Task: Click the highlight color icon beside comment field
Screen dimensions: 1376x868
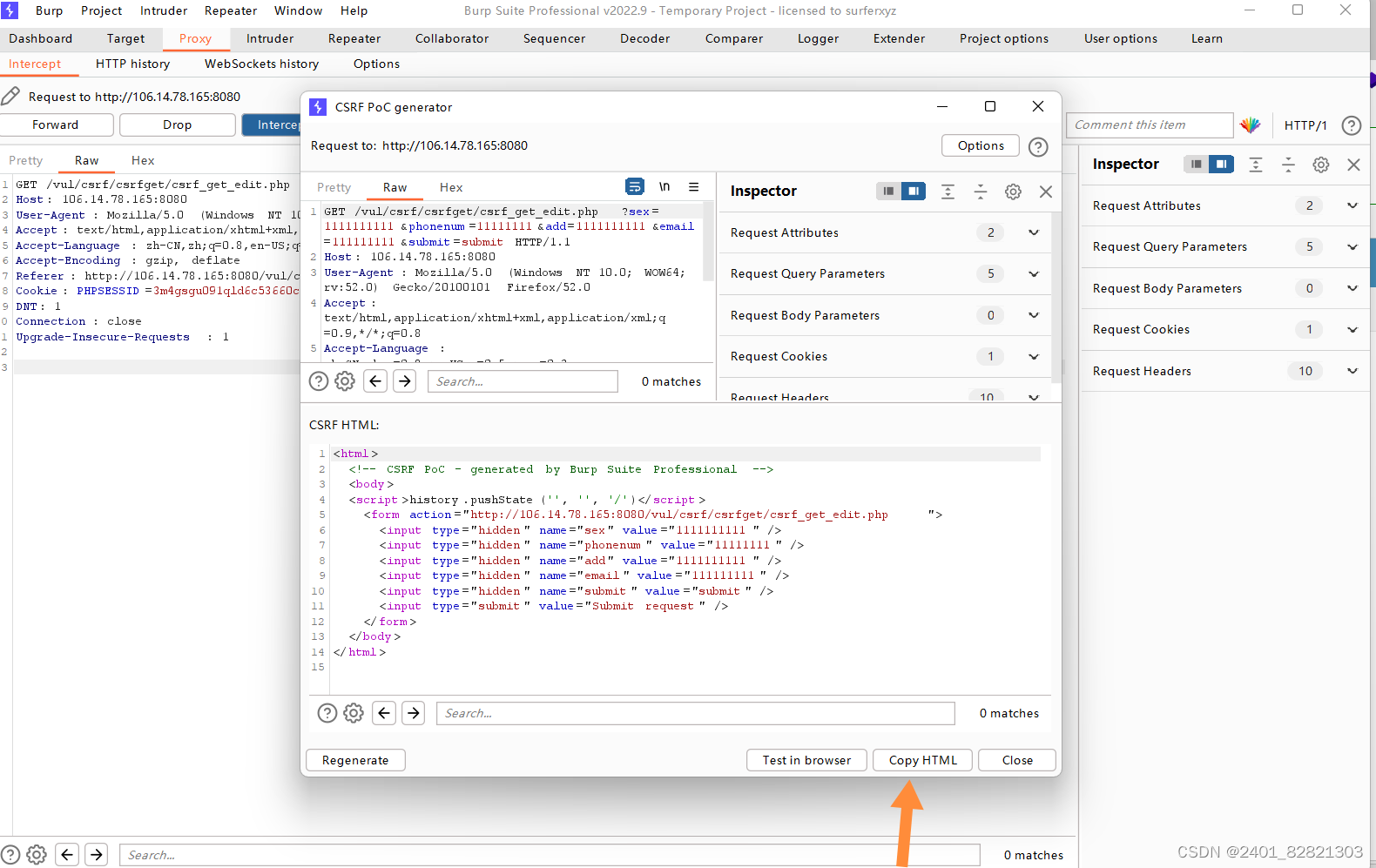Action: pos(1251,124)
